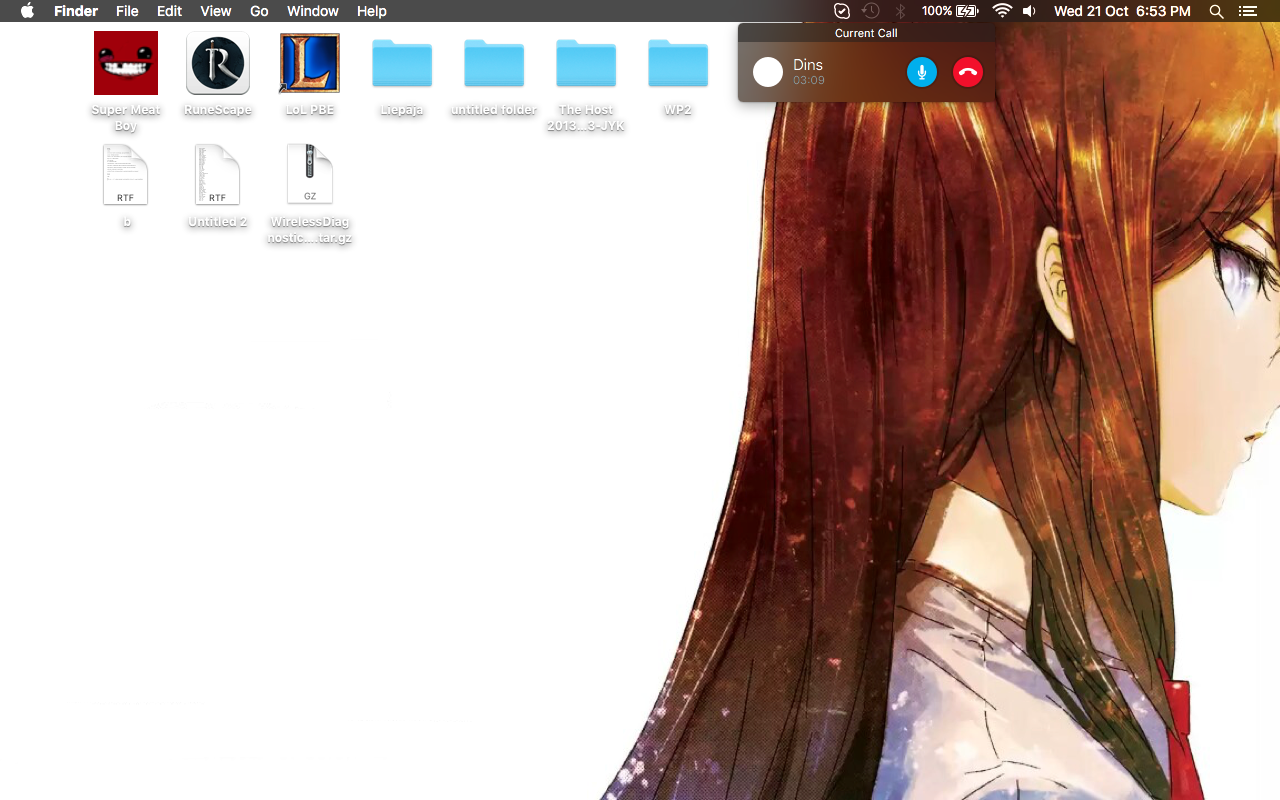This screenshot has height=800, width=1280.
Task: Select the Untitled 2 RTF document
Action: click(x=218, y=175)
